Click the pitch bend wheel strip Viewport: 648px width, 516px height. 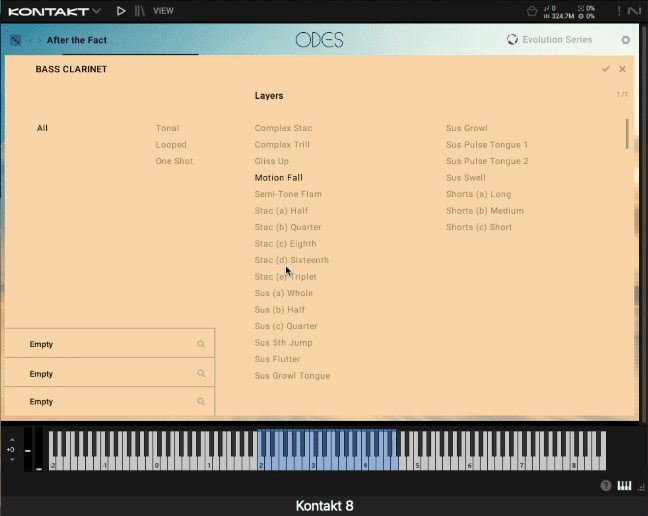(28, 449)
